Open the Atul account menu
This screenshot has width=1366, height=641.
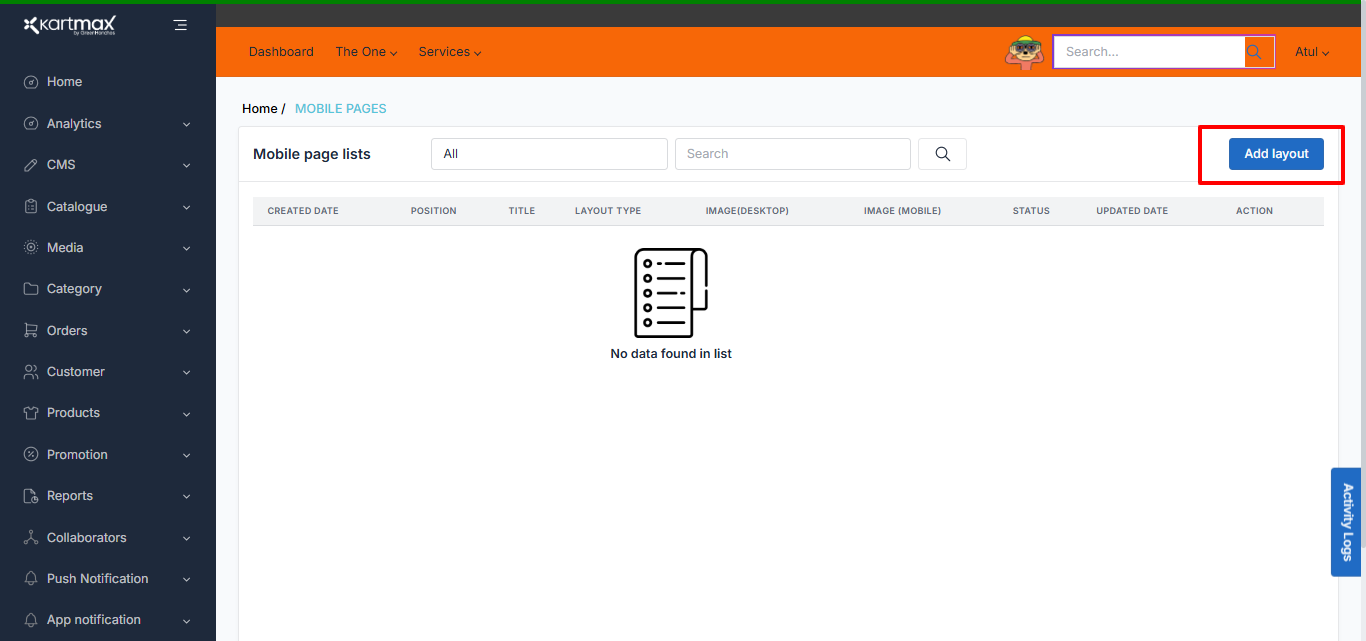click(1311, 51)
